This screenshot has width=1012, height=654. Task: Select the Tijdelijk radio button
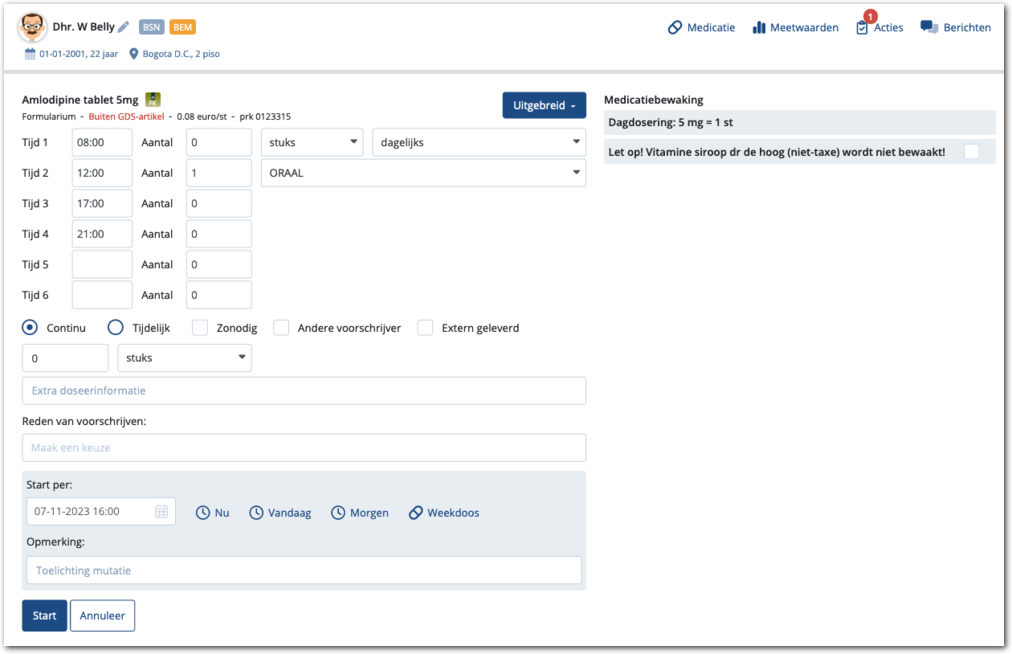(115, 328)
